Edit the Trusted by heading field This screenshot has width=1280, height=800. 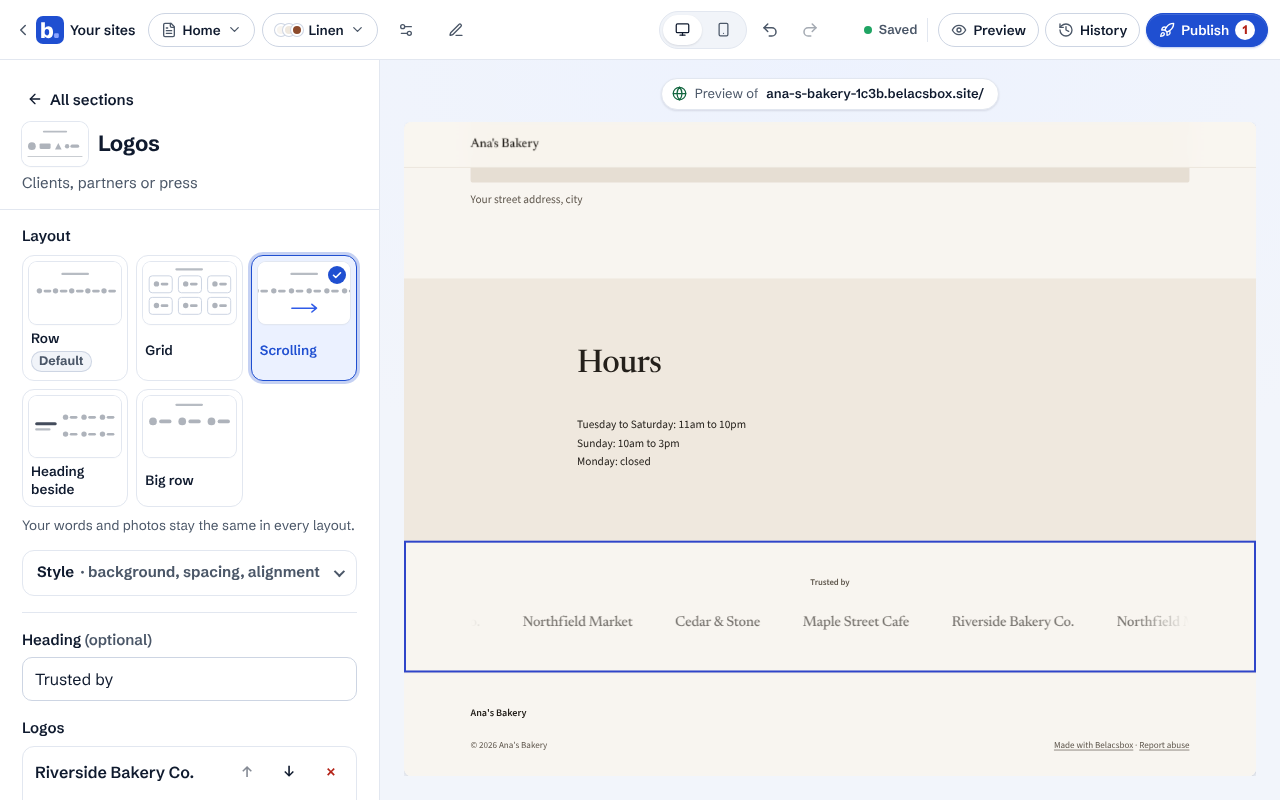pyautogui.click(x=189, y=679)
